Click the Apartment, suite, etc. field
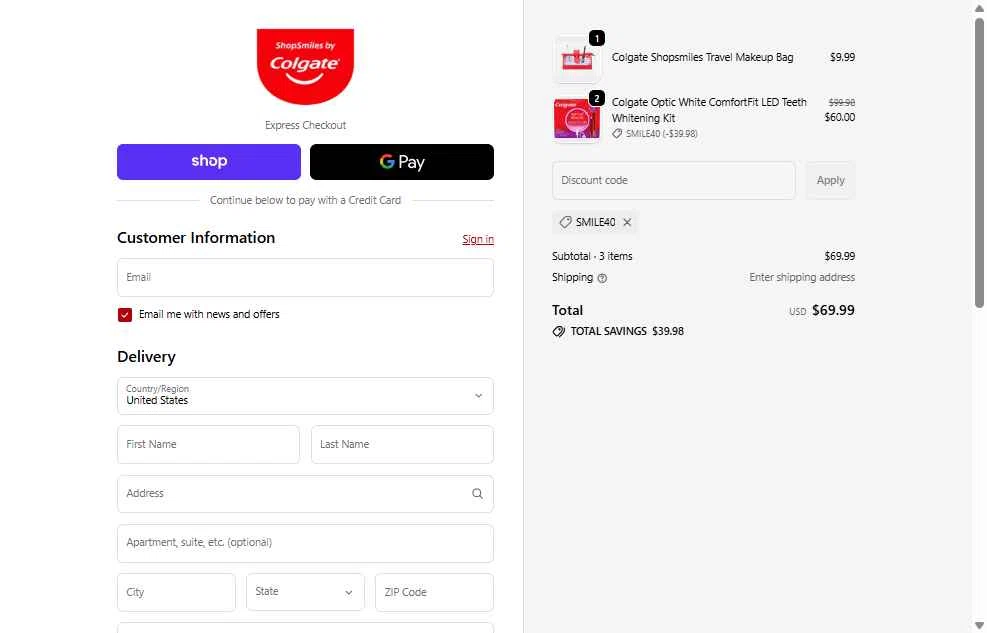This screenshot has height=633, width=987. click(x=305, y=543)
